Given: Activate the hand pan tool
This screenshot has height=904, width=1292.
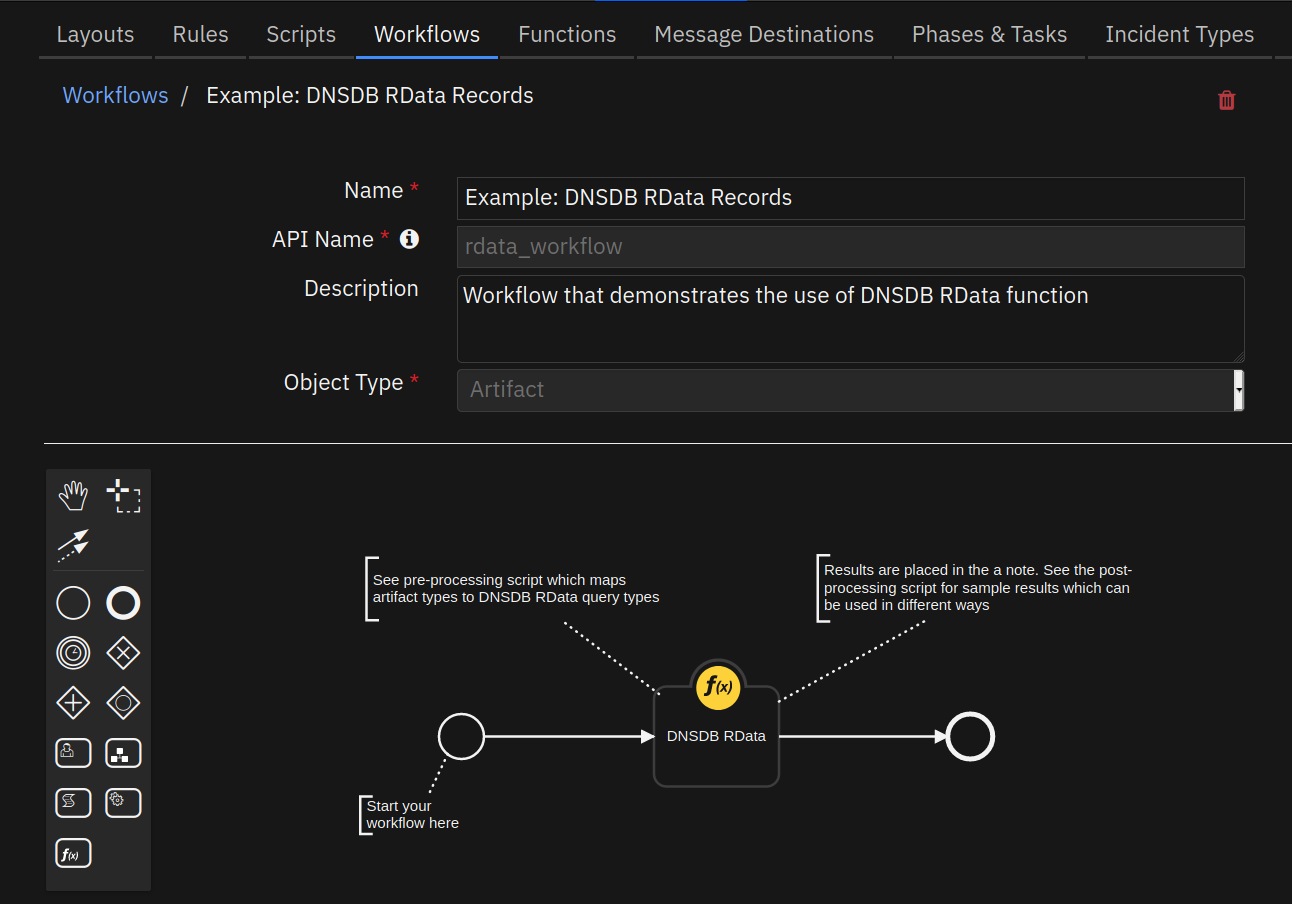Looking at the screenshot, I should (x=73, y=495).
